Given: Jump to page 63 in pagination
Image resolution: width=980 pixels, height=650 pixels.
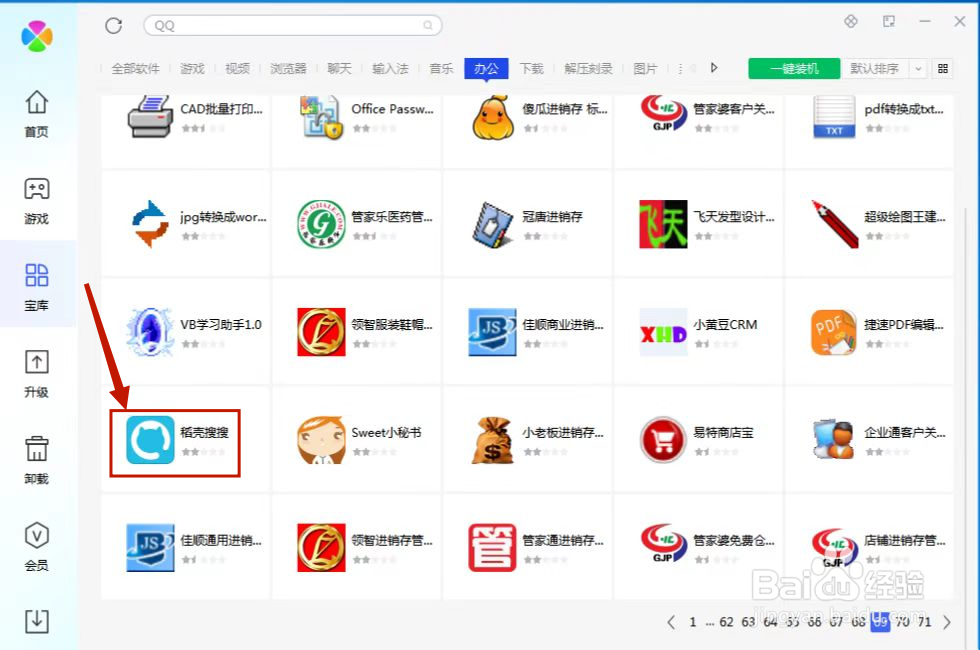Looking at the screenshot, I should tap(748, 622).
